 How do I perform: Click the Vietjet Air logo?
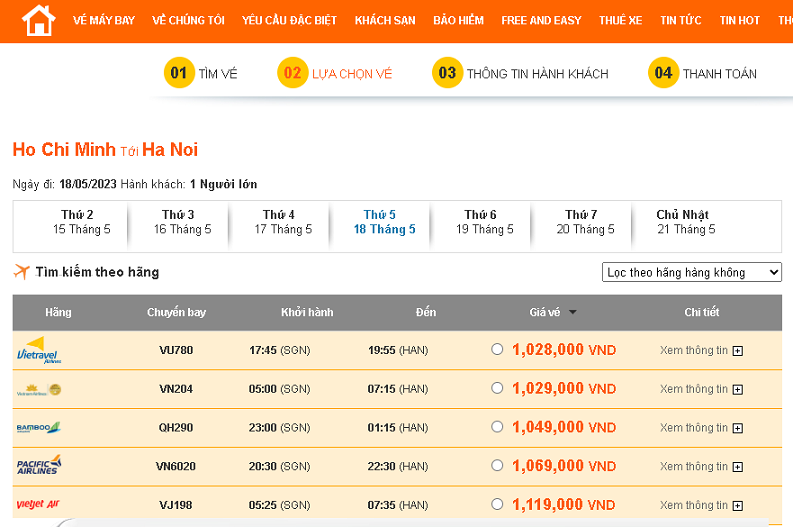38,504
